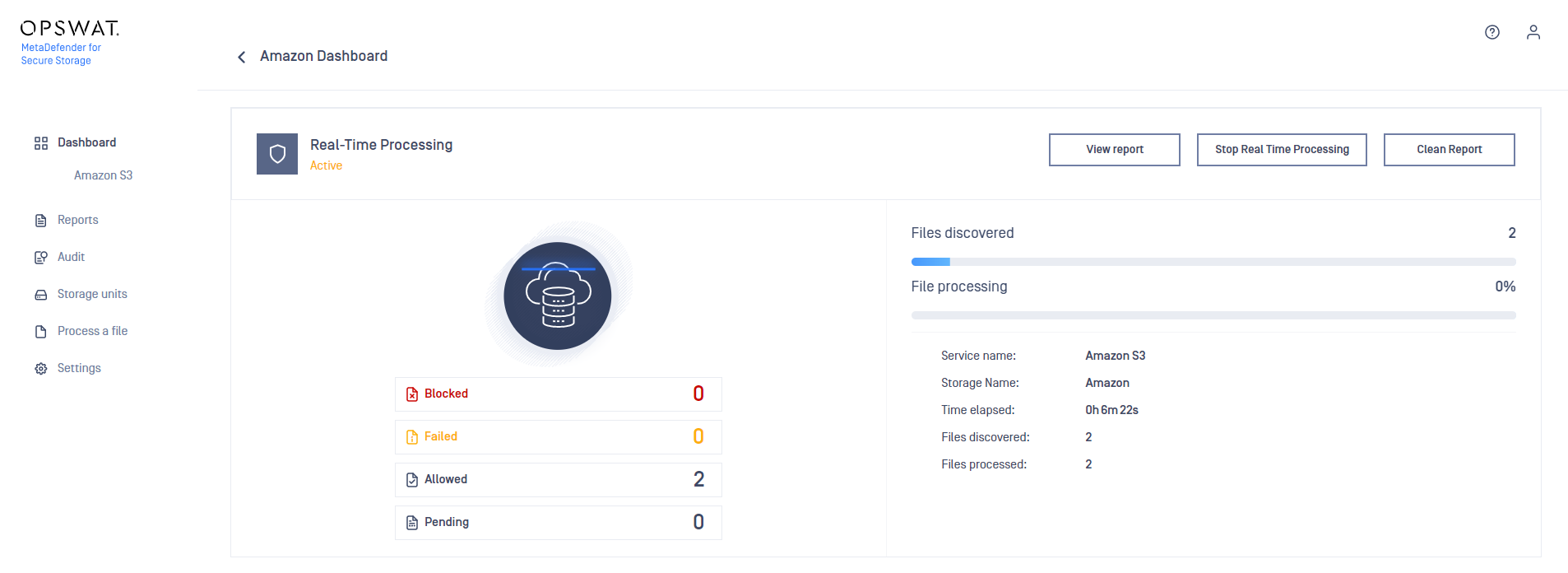Click the OPSWAT logo

(x=70, y=29)
